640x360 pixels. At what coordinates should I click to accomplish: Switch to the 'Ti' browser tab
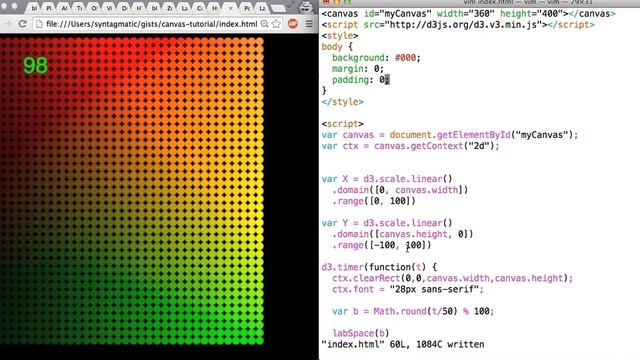pos(79,8)
